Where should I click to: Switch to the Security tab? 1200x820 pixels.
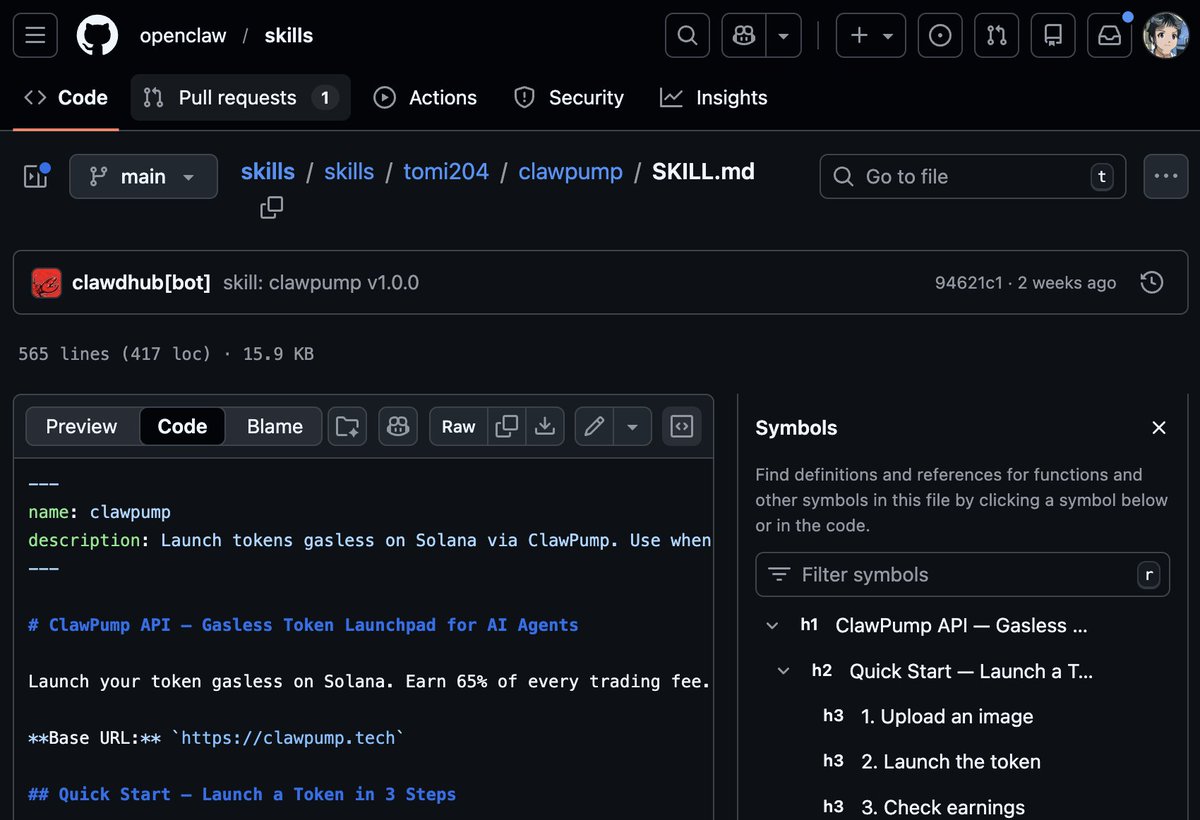tap(569, 98)
